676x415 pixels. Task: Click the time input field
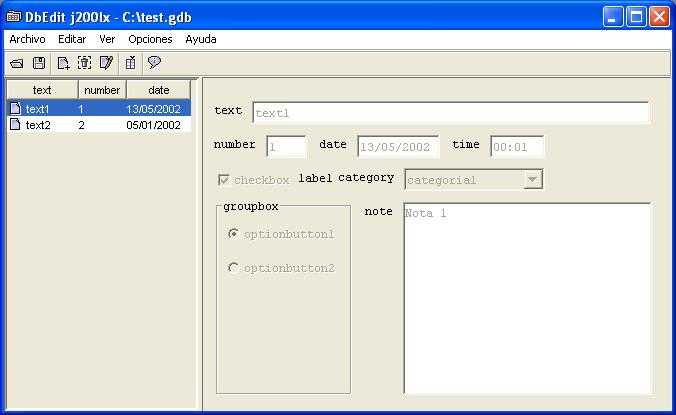516,147
